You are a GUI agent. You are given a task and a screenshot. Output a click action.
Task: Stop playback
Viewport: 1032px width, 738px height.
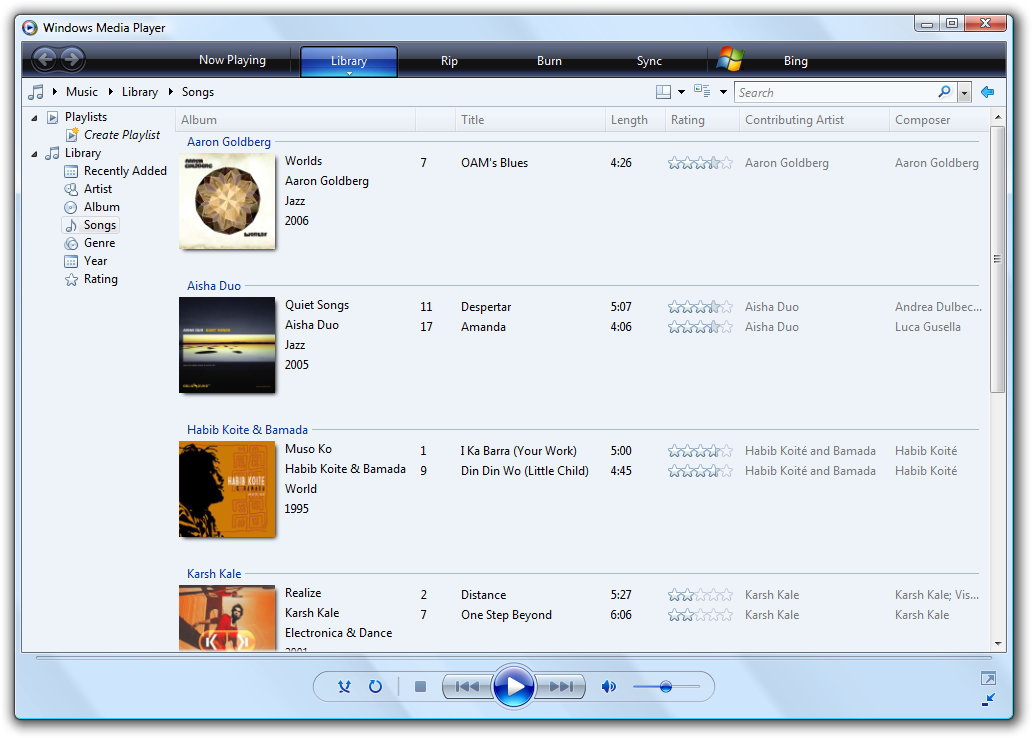(x=421, y=687)
